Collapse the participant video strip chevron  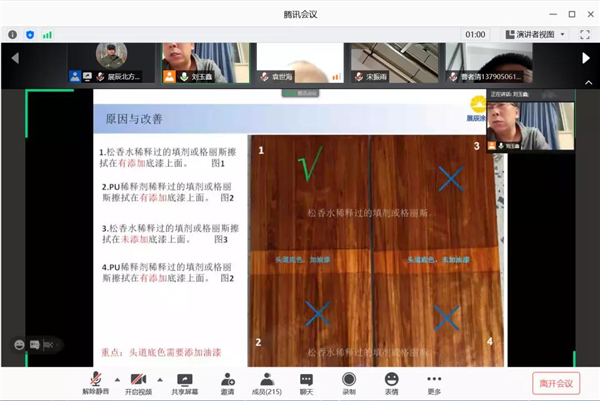tap(589, 82)
